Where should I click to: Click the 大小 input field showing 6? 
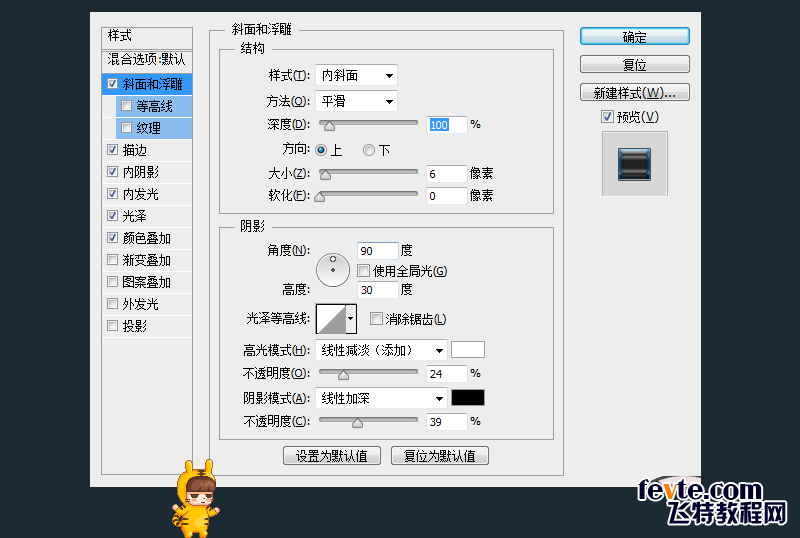click(446, 174)
